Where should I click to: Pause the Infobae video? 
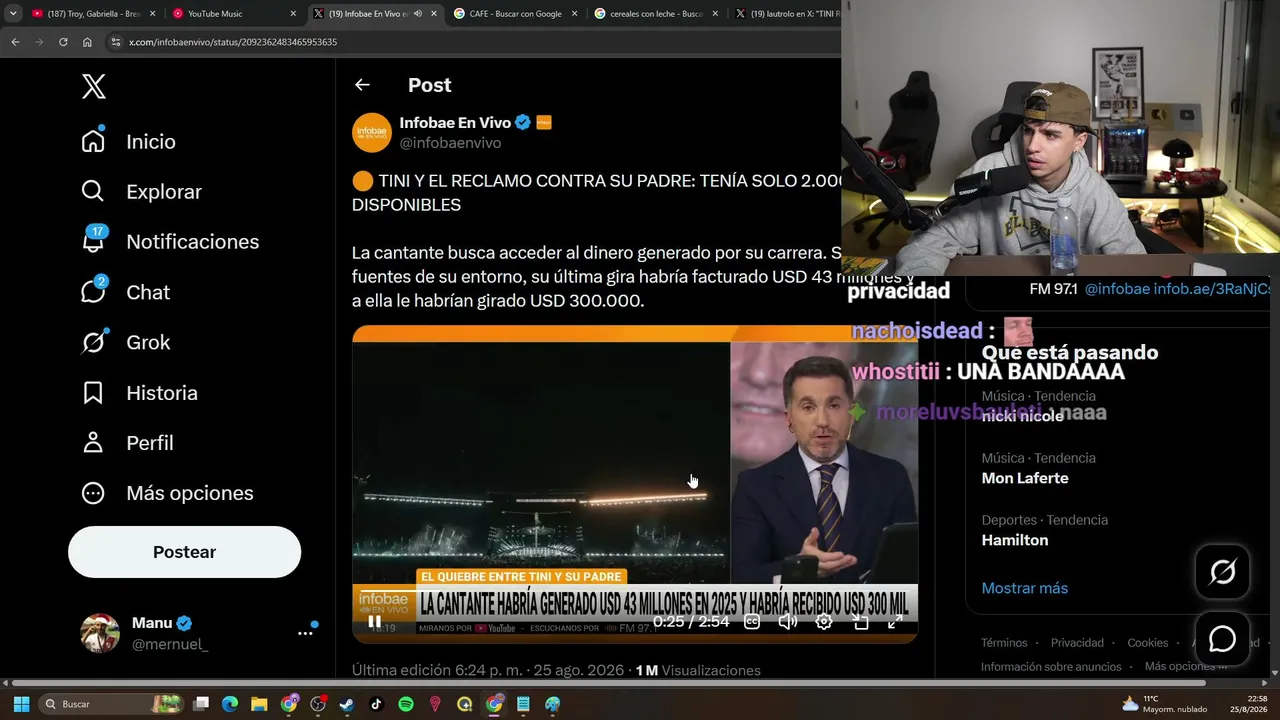374,622
